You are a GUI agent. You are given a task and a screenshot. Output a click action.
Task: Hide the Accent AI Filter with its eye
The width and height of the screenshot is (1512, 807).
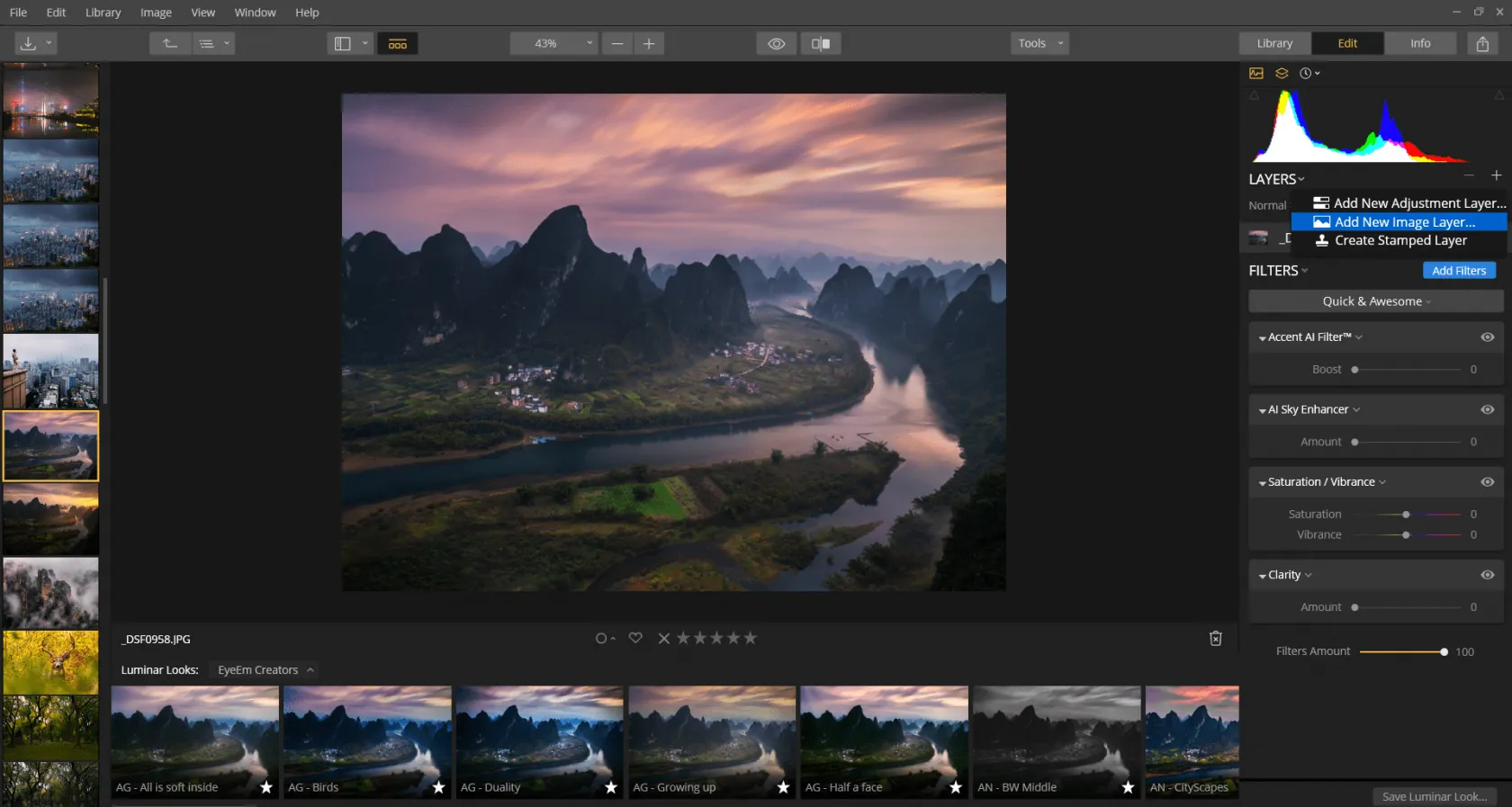[1487, 337]
